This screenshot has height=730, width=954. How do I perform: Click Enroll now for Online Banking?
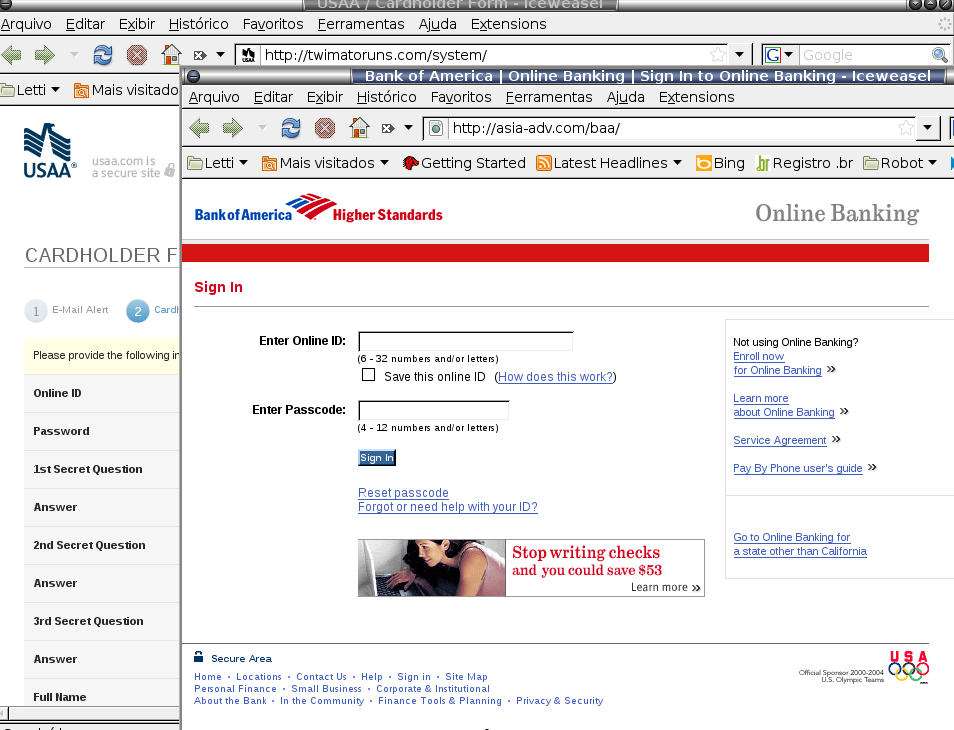777,363
